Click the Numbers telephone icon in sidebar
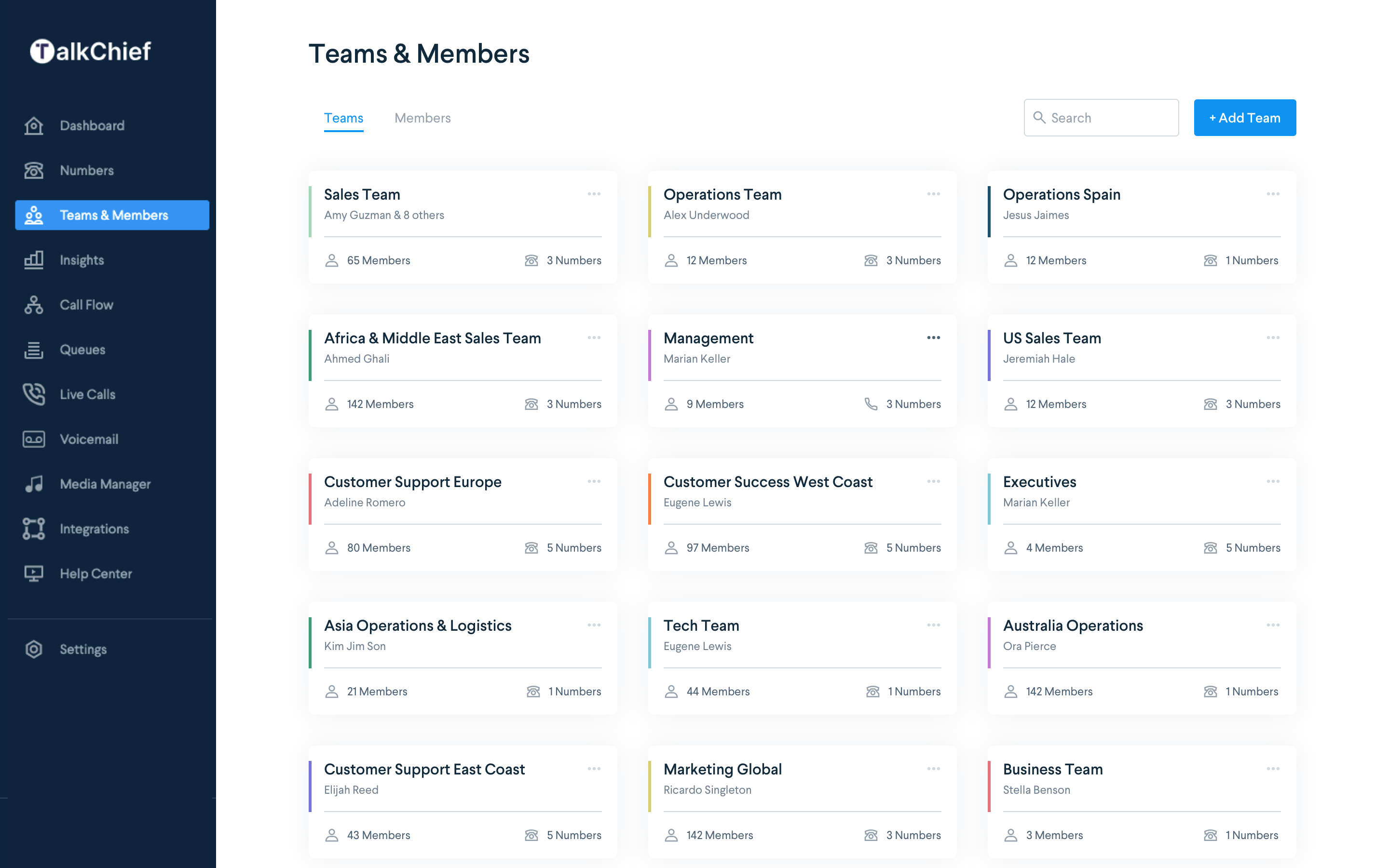 coord(33,171)
